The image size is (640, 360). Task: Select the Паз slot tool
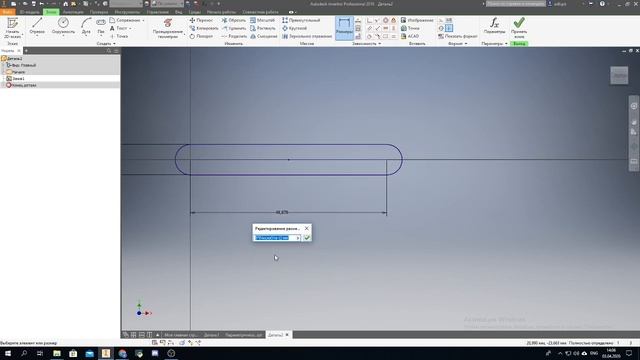point(101,26)
